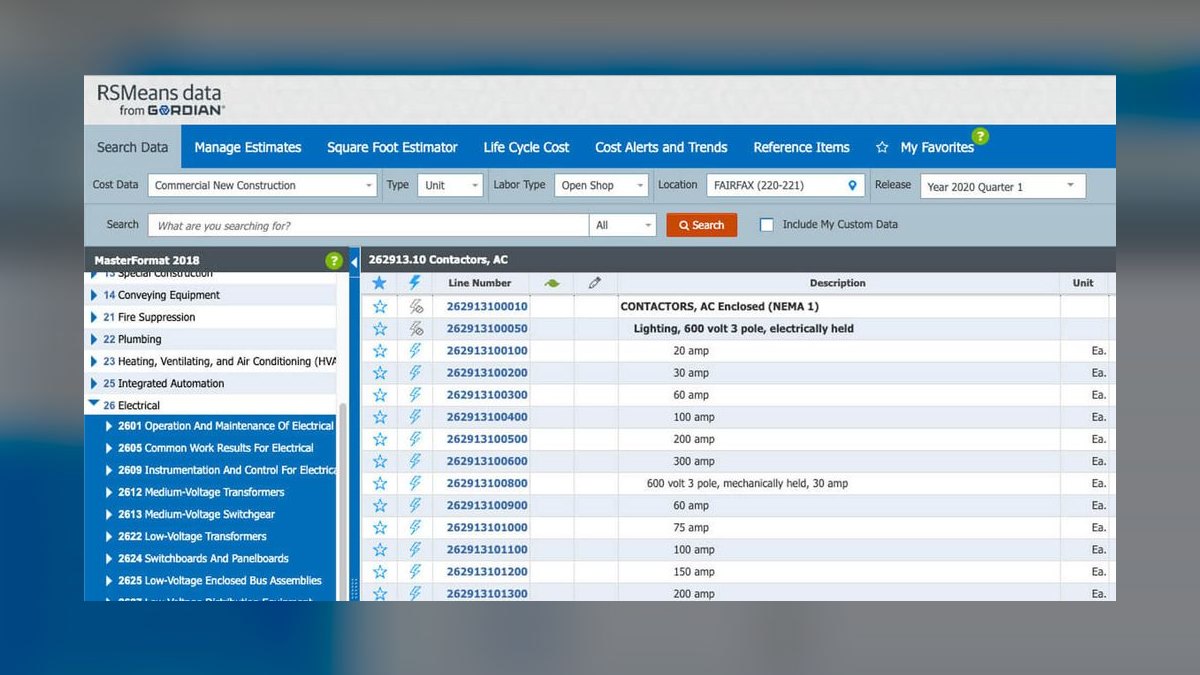
Task: Open Reference Items tab
Action: click(801, 147)
